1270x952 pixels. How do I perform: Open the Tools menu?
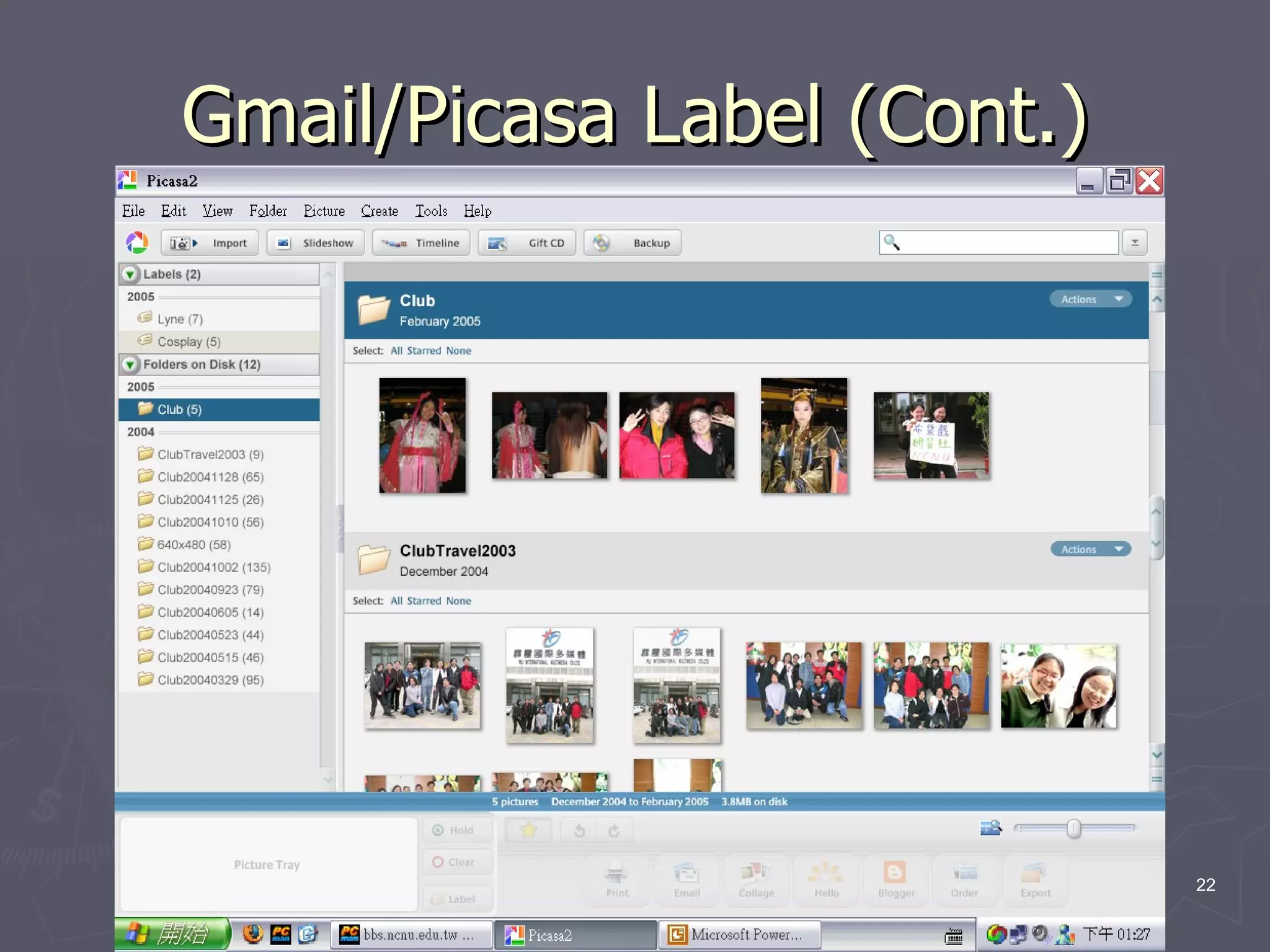pos(431,211)
